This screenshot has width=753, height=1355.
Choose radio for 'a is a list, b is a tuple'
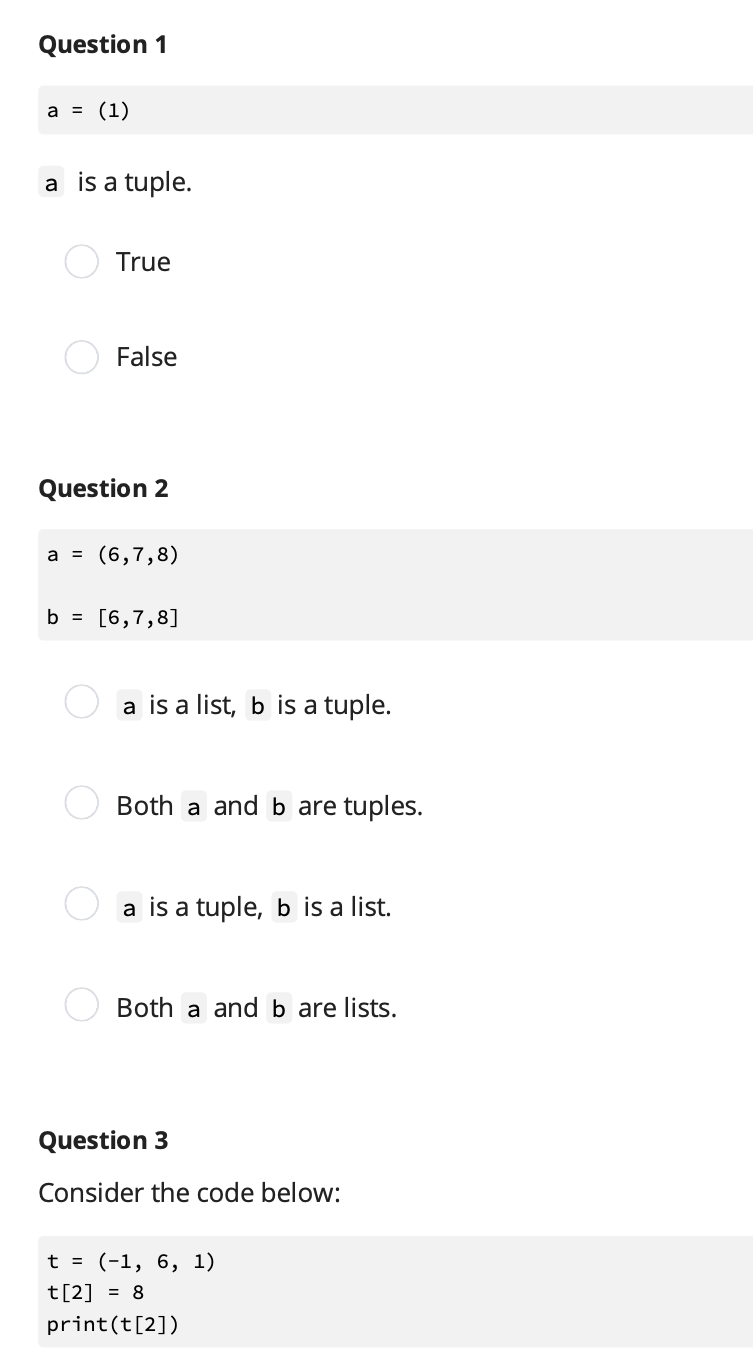pos(82,703)
